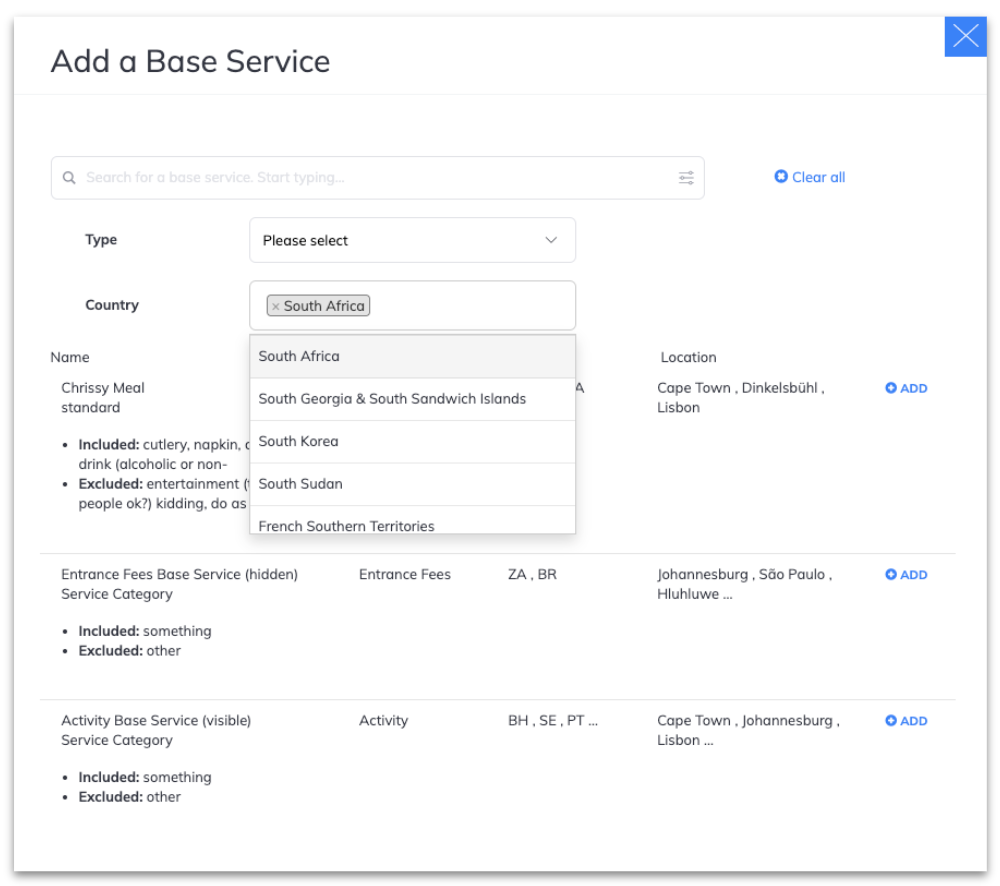Add the Activity Base Service (visible)
Screen dimensions: 1000x886
(x=906, y=720)
